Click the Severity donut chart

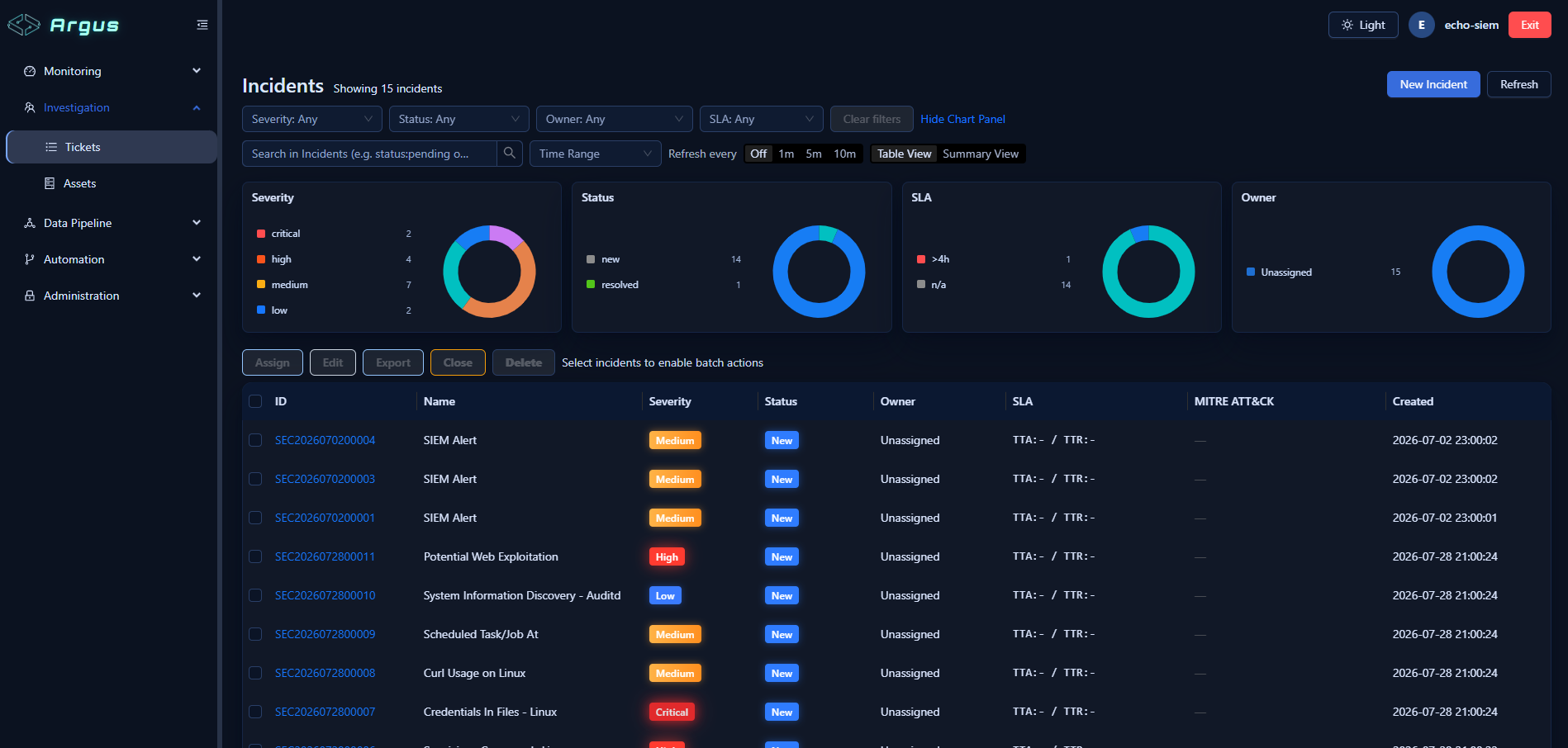click(x=489, y=272)
